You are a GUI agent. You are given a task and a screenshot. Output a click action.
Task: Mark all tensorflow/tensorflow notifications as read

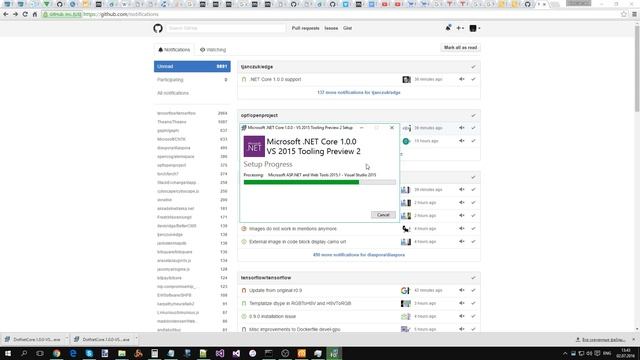pos(473,278)
